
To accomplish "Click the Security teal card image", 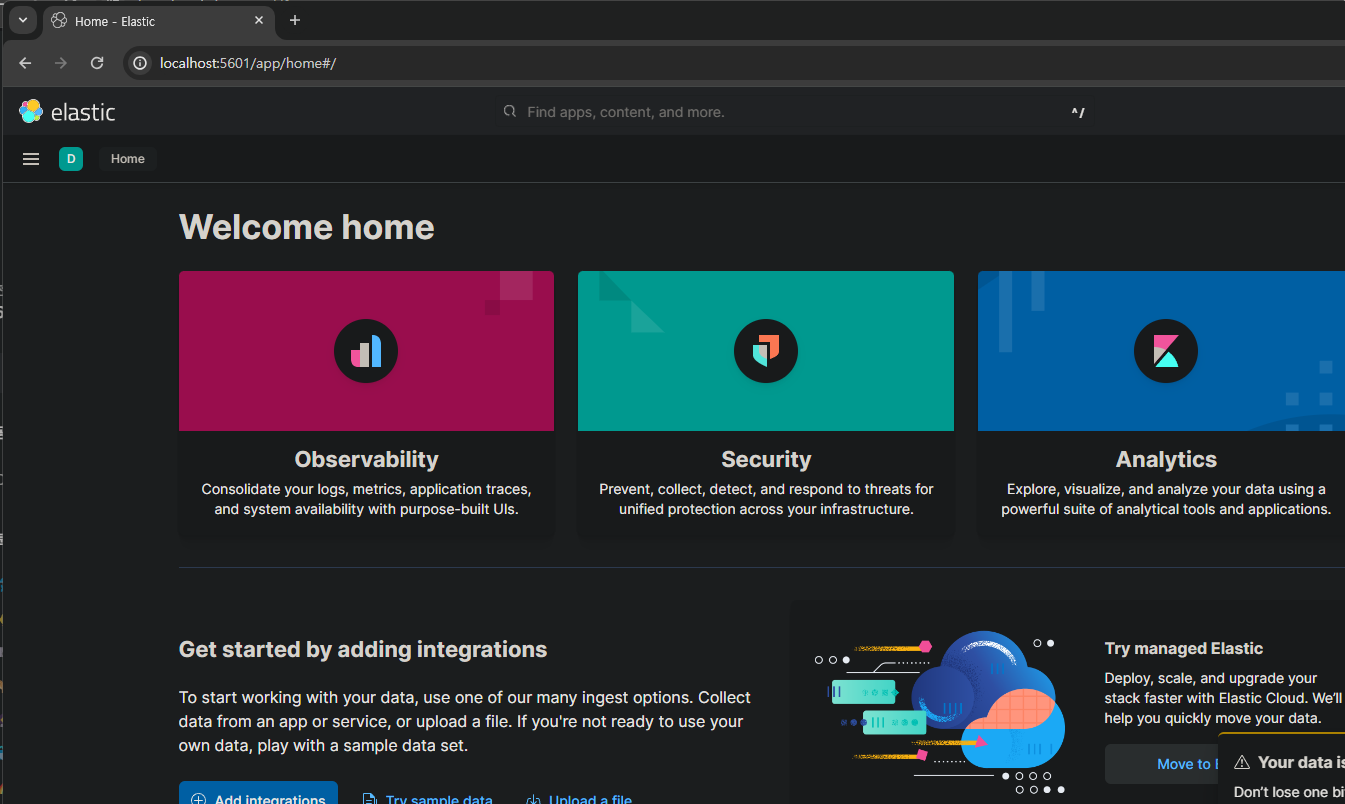I will tap(766, 351).
